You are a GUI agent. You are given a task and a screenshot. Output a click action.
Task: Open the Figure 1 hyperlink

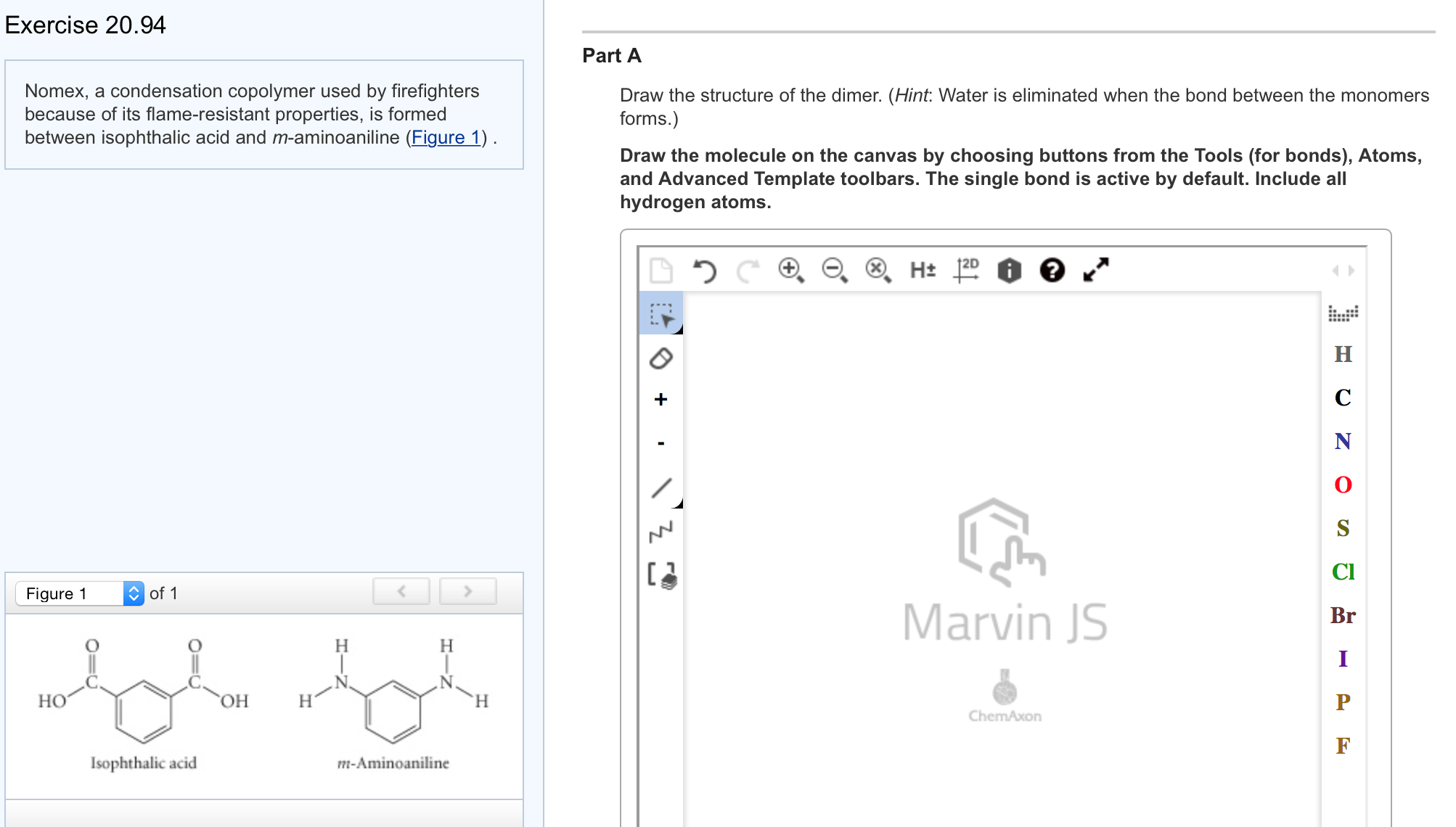(x=446, y=138)
